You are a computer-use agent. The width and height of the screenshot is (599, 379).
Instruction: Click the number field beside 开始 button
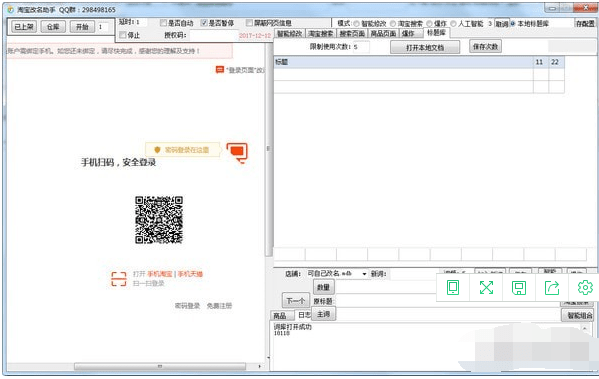point(104,27)
